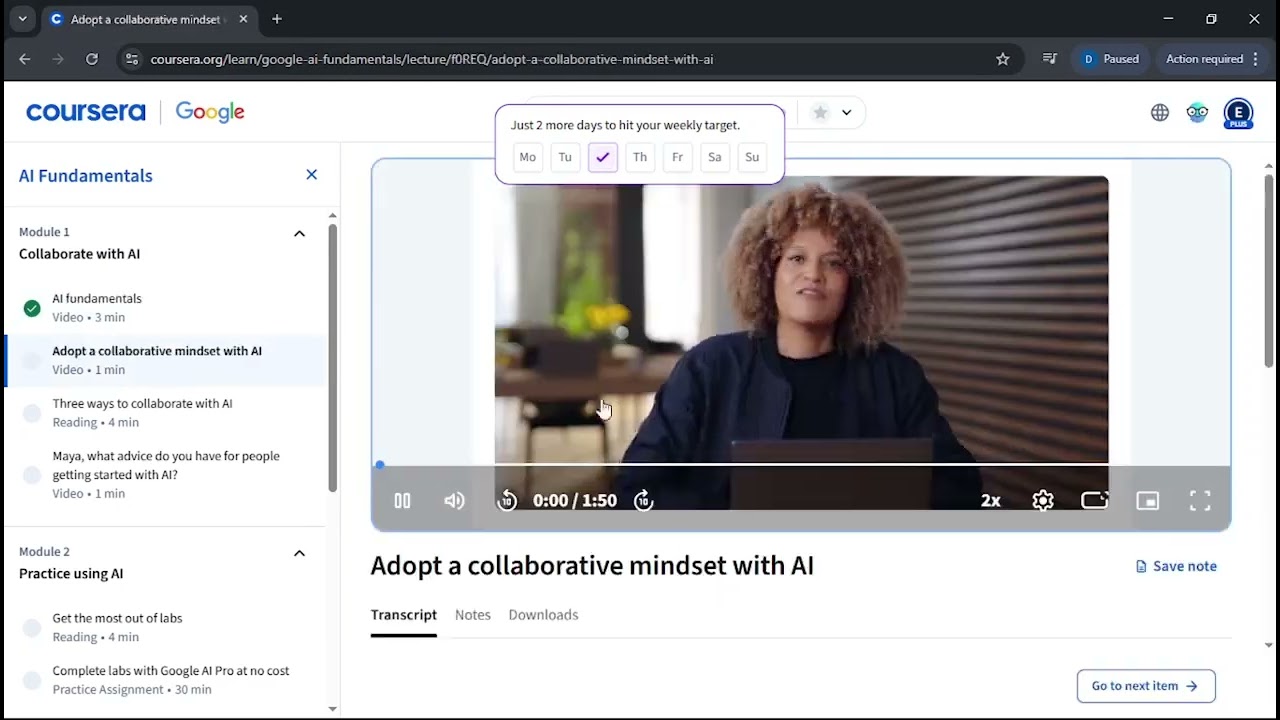Select Friday in weekly target
The height and width of the screenshot is (720, 1280).
(x=677, y=157)
